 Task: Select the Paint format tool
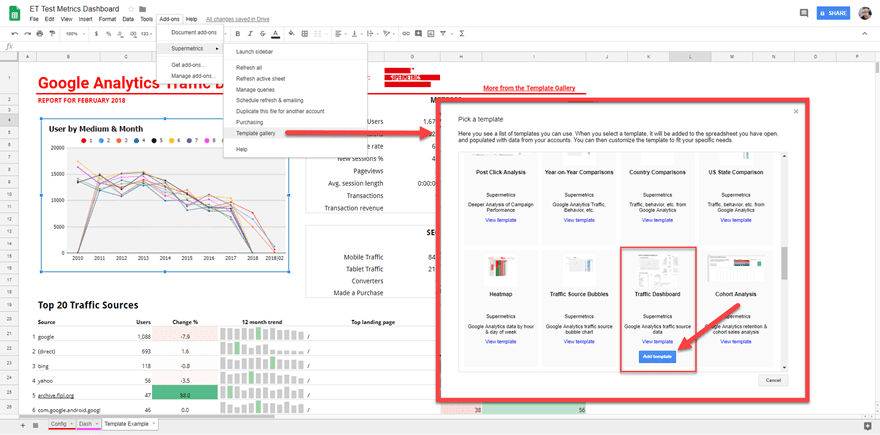52,34
